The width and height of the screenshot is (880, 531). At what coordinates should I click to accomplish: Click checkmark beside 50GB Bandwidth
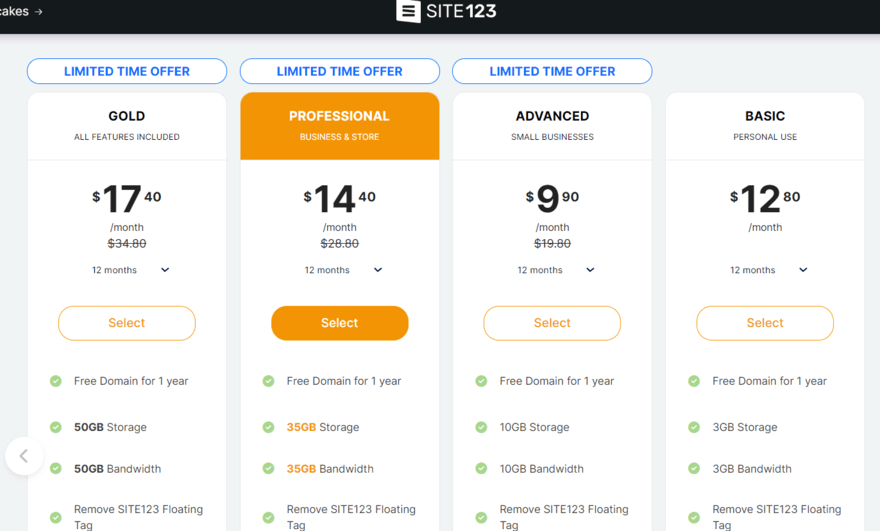click(x=56, y=468)
